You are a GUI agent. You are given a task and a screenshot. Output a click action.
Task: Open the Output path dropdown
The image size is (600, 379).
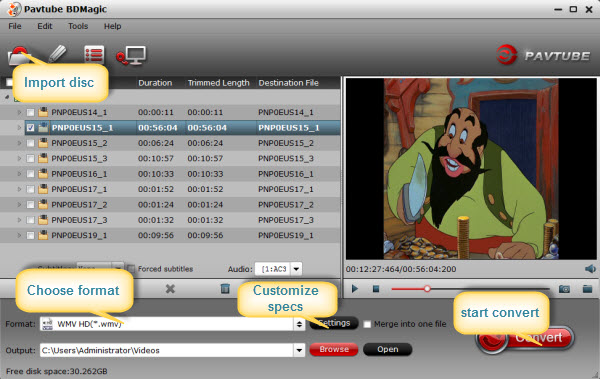tap(299, 350)
